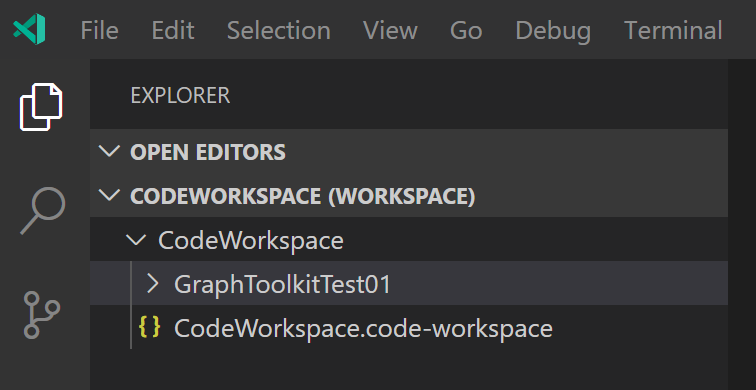Click the curly braces JSON file icon
Screen dimensions: 756x390
149,327
